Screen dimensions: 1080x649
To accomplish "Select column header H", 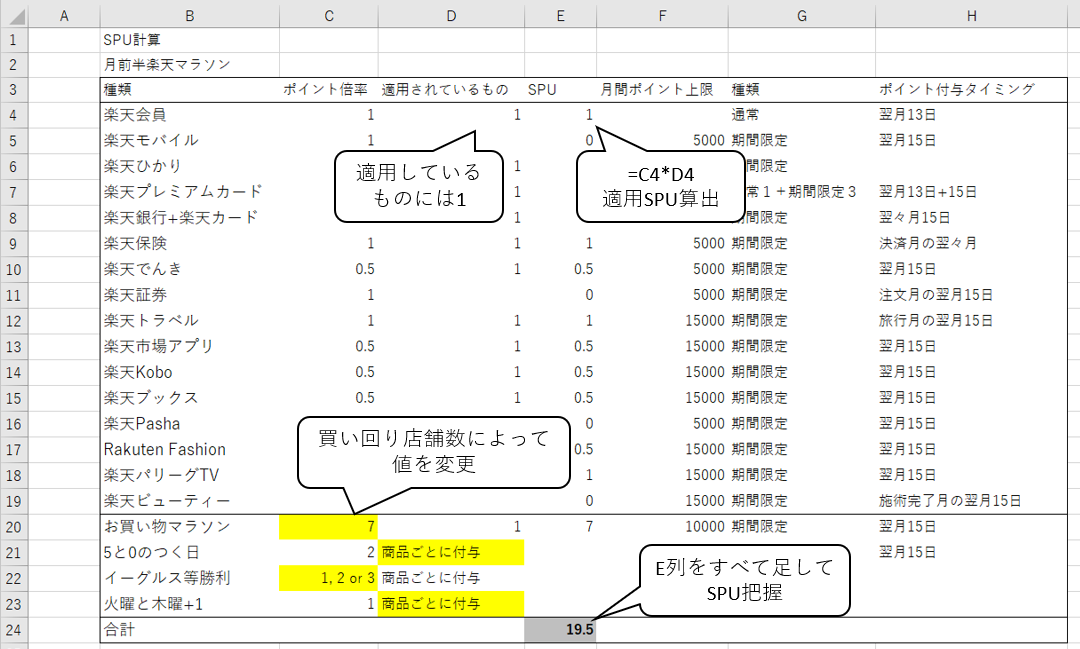I will [971, 15].
